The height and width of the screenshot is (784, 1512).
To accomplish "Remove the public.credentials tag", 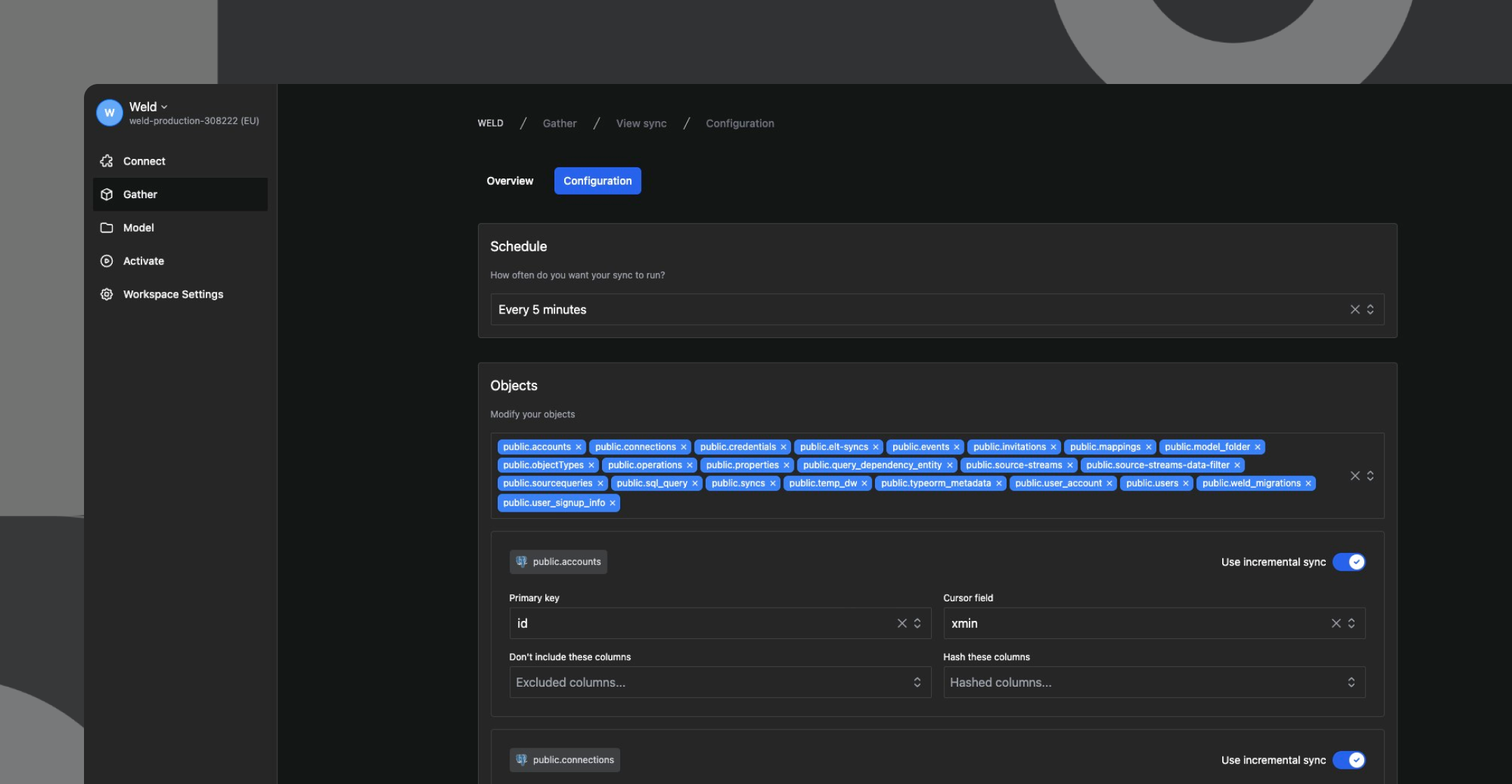I will 783,447.
